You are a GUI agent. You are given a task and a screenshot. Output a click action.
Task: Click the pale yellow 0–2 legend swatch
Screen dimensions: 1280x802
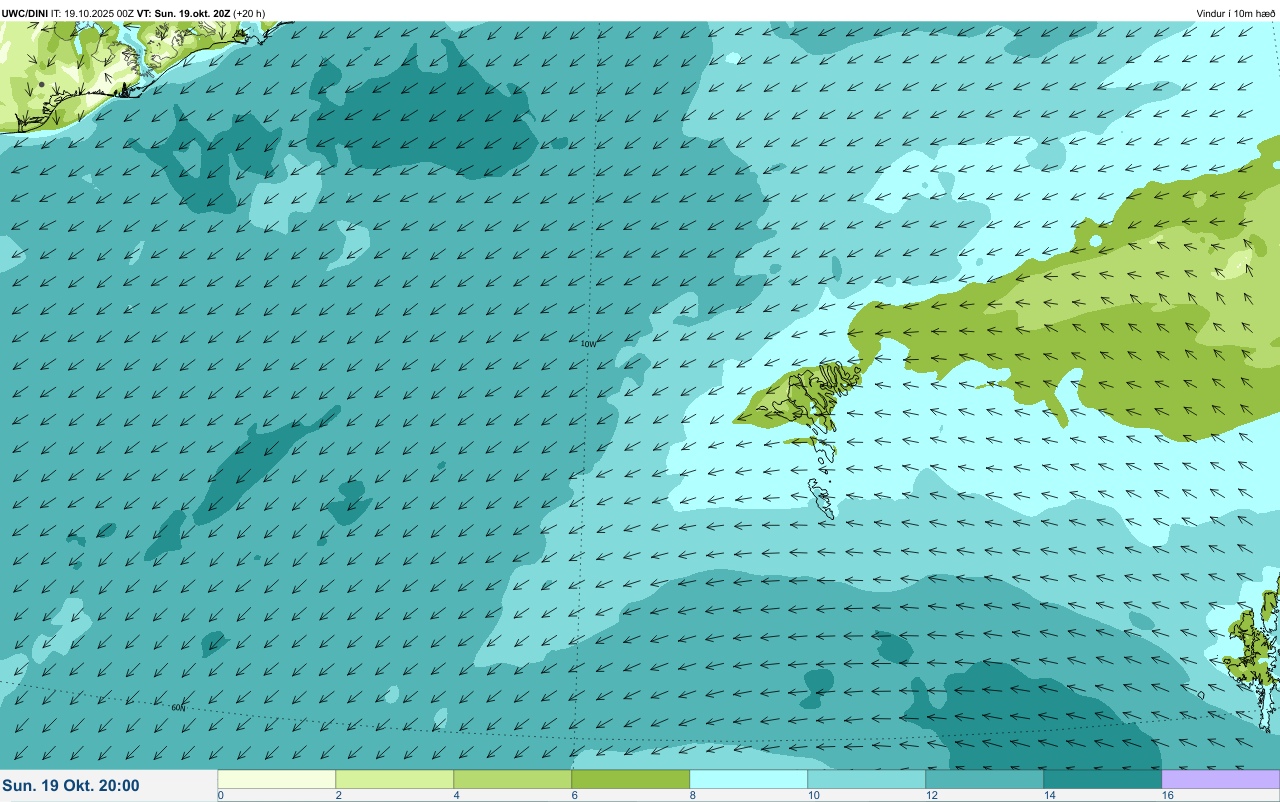277,779
